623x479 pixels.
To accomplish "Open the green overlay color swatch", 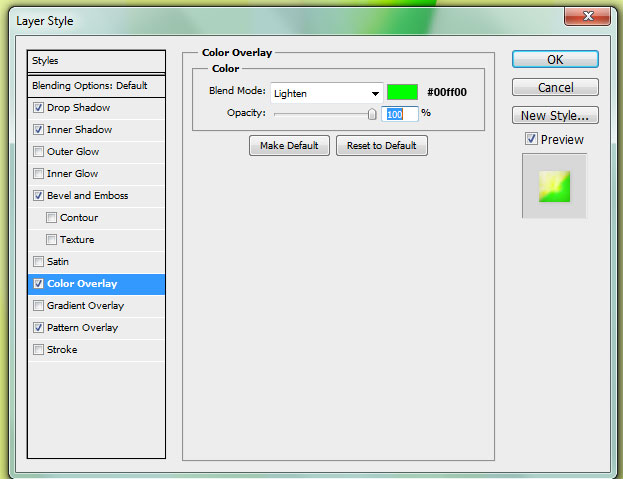I will 402,93.
